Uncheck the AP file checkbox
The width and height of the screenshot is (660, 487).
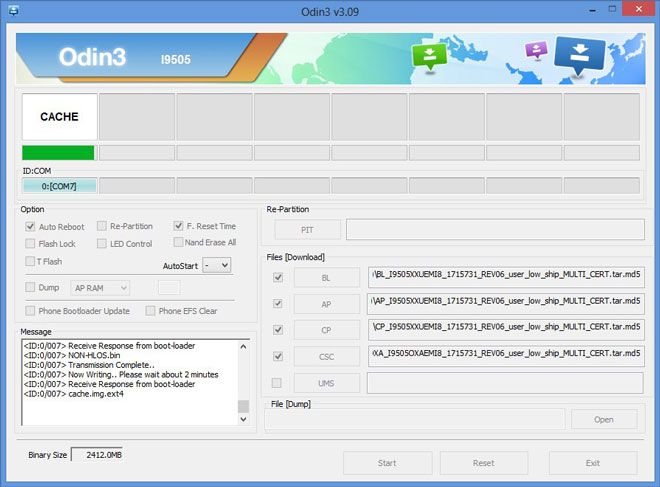click(x=278, y=303)
